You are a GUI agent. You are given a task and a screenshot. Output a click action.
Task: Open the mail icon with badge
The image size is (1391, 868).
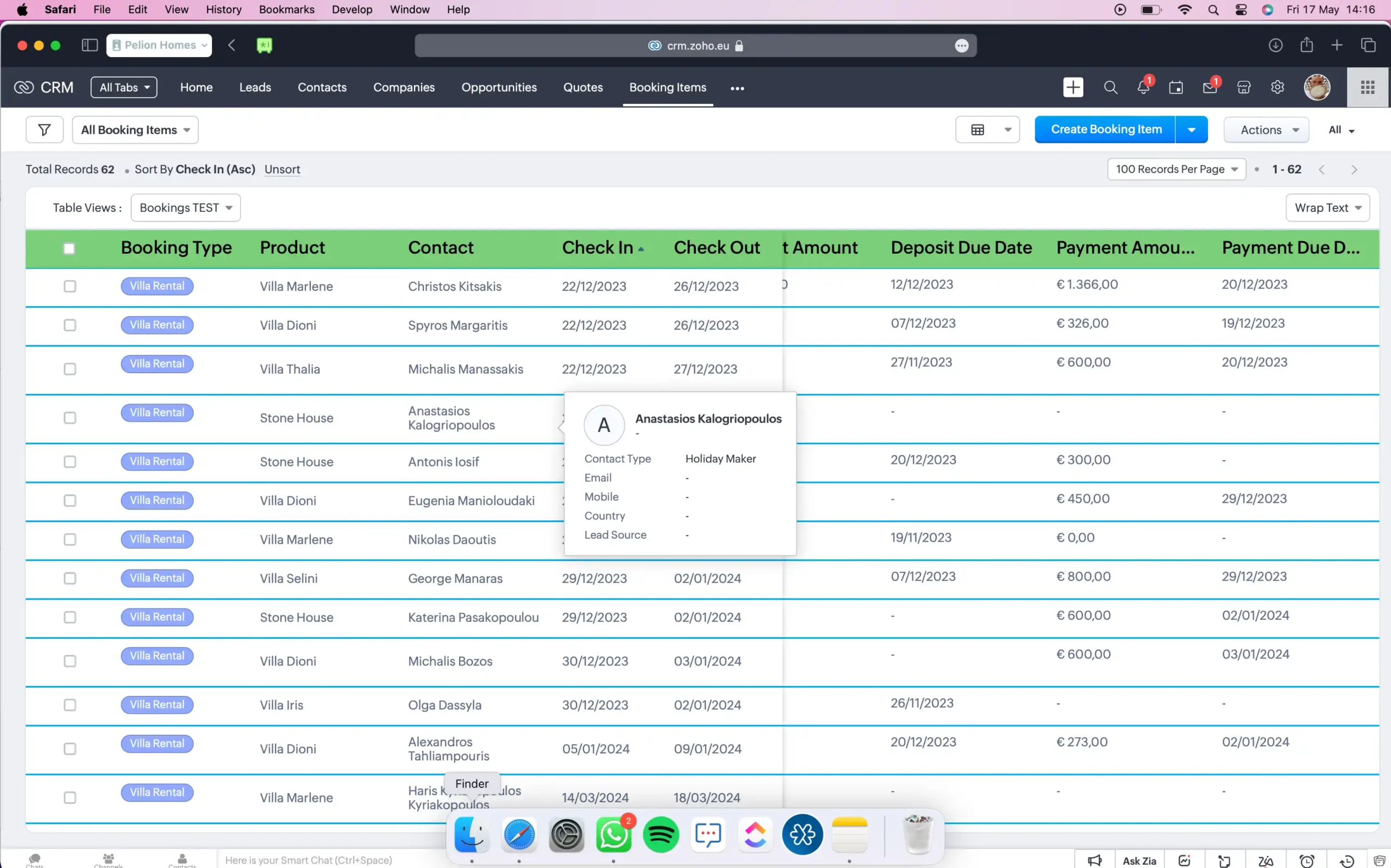pos(1210,87)
